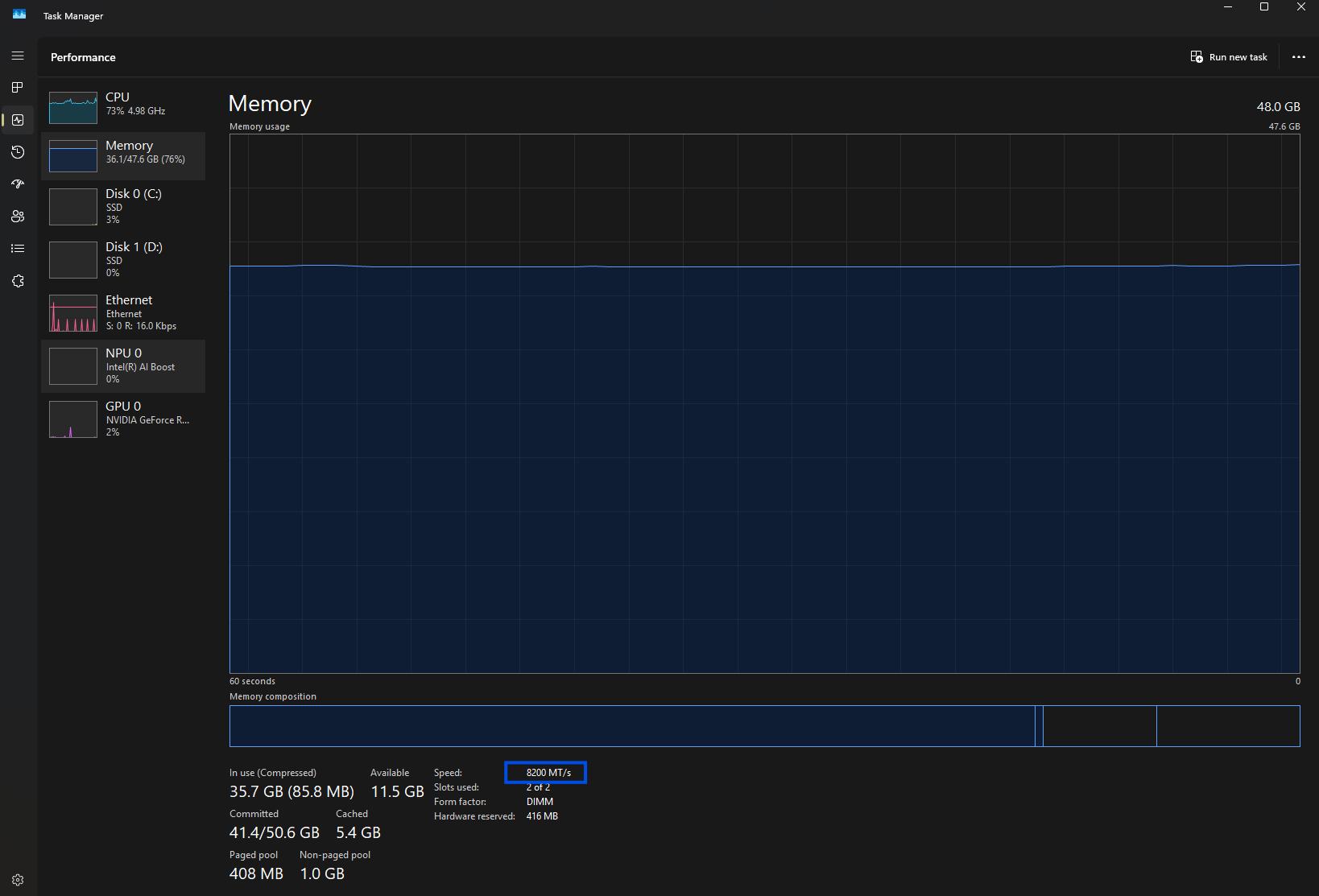
Task: Click the Task Manager titlebar logo
Action: point(18,14)
